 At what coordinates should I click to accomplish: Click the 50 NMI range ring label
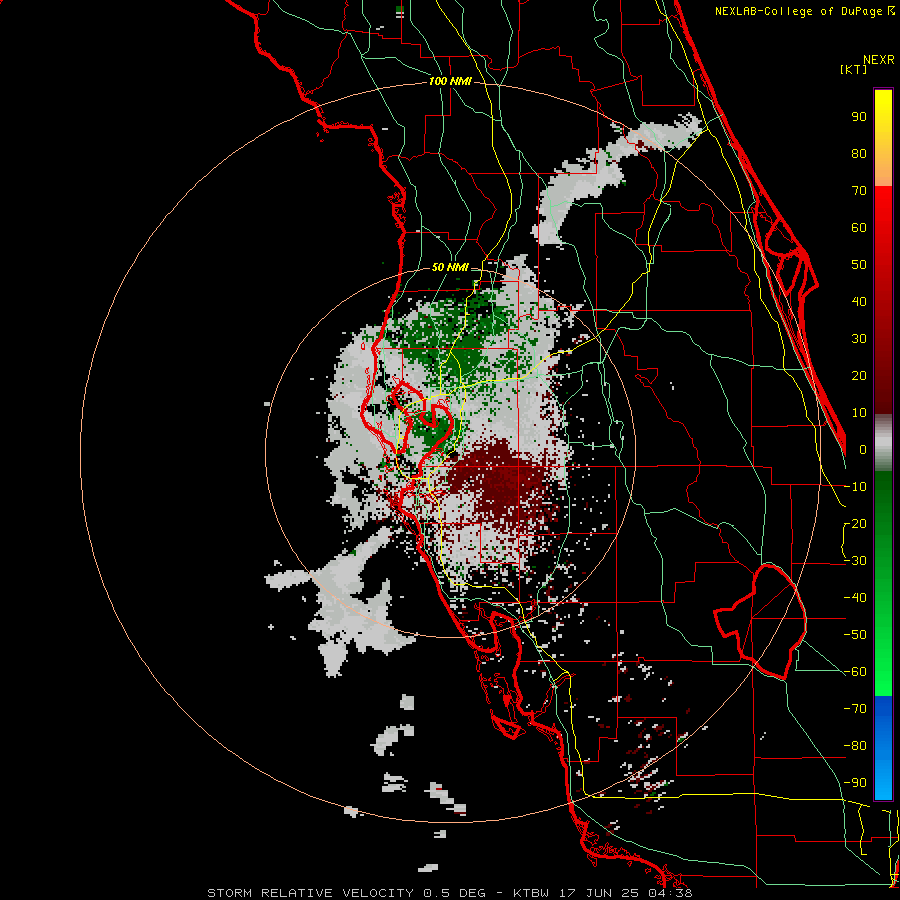tap(450, 267)
